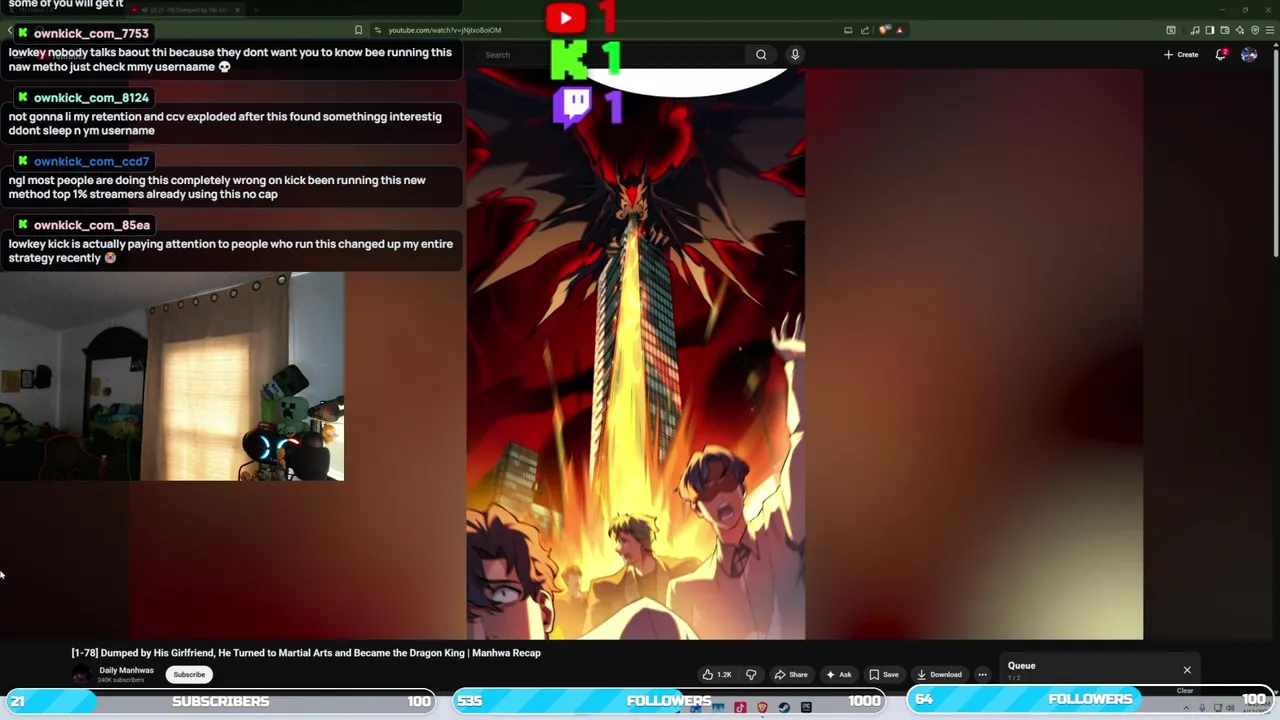
Task: Open the Brave VPN shield icon
Action: (1255, 30)
